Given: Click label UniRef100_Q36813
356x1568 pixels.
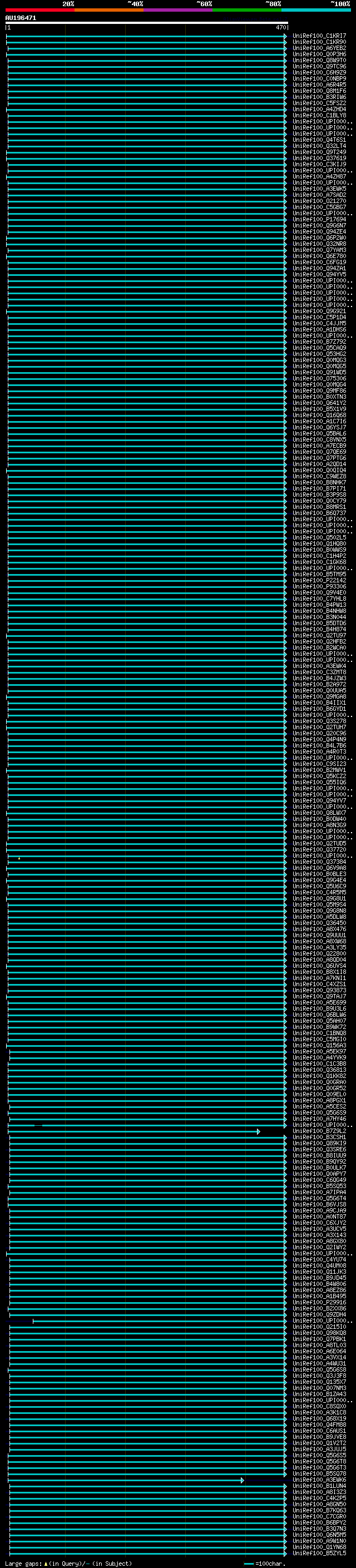Looking at the screenshot, I should click(319, 1070).
